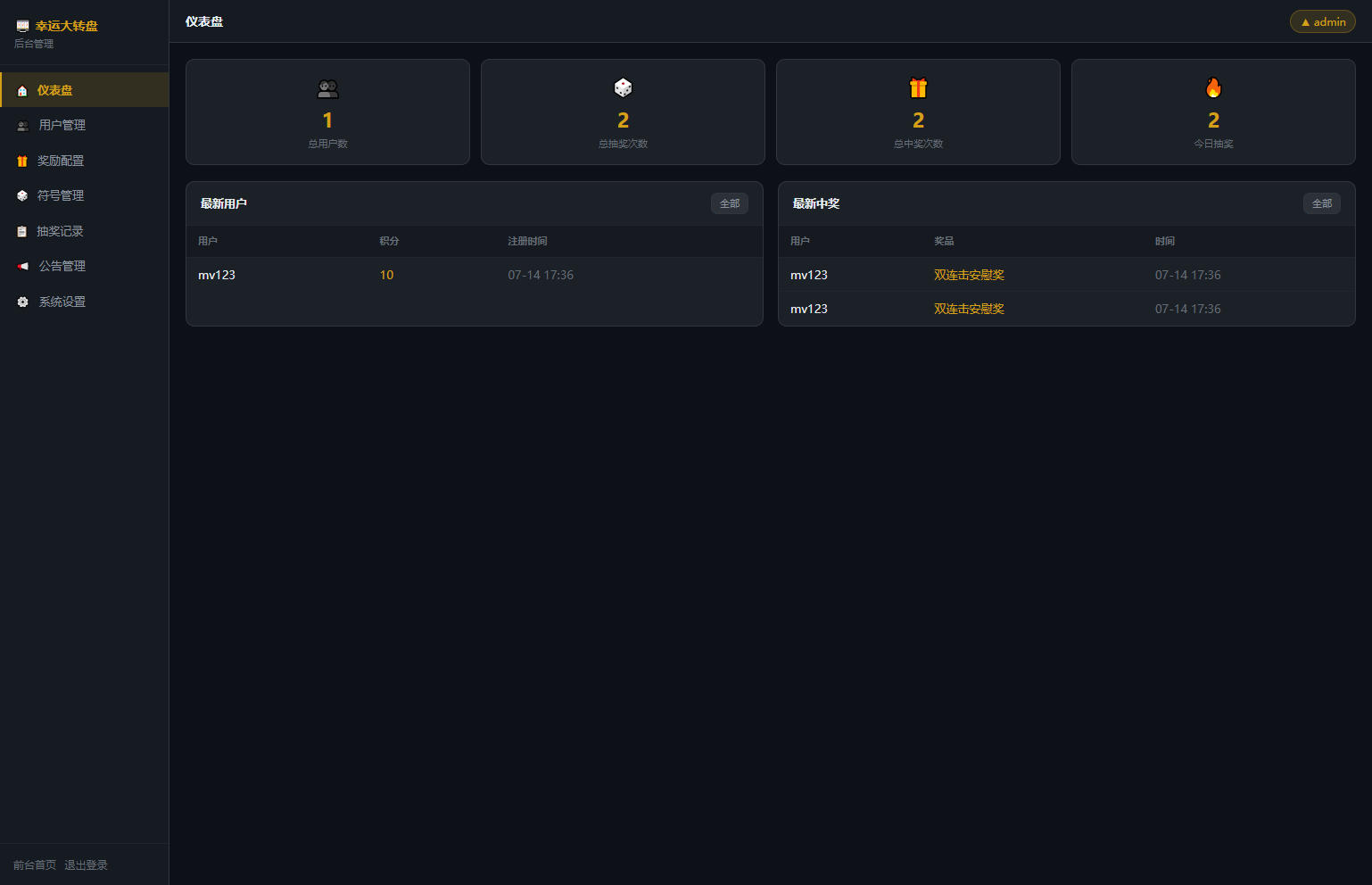The image size is (1372, 885).
Task: Click the 前台首页 link
Action: tap(35, 865)
